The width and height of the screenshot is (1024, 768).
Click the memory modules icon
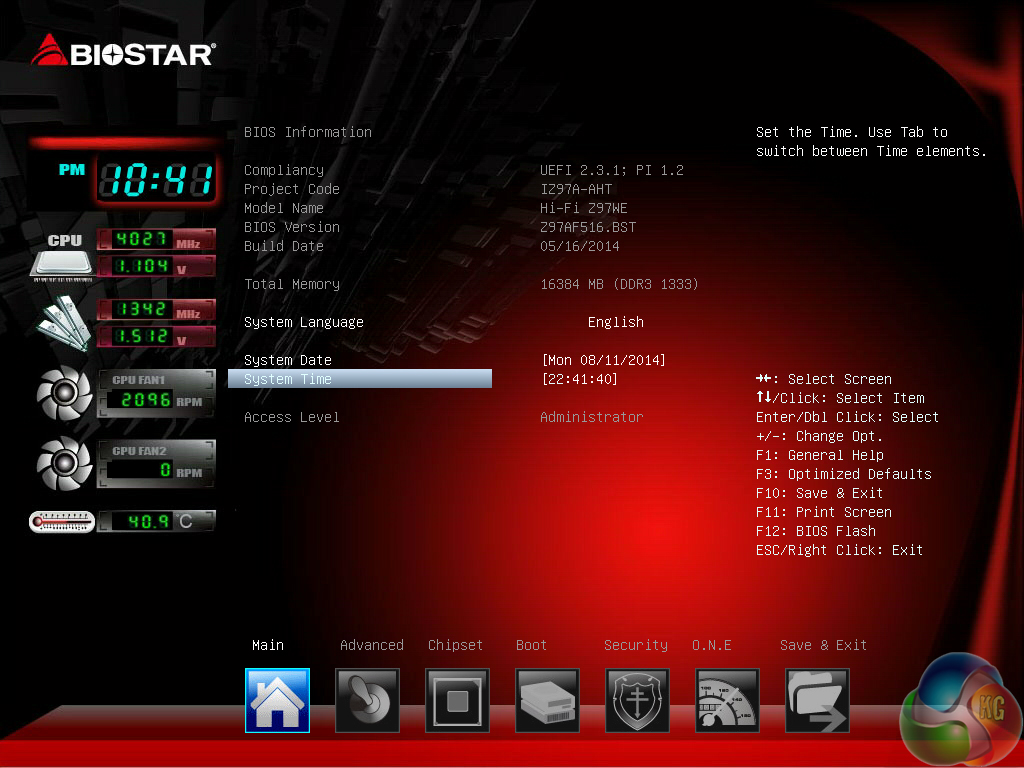click(x=63, y=323)
